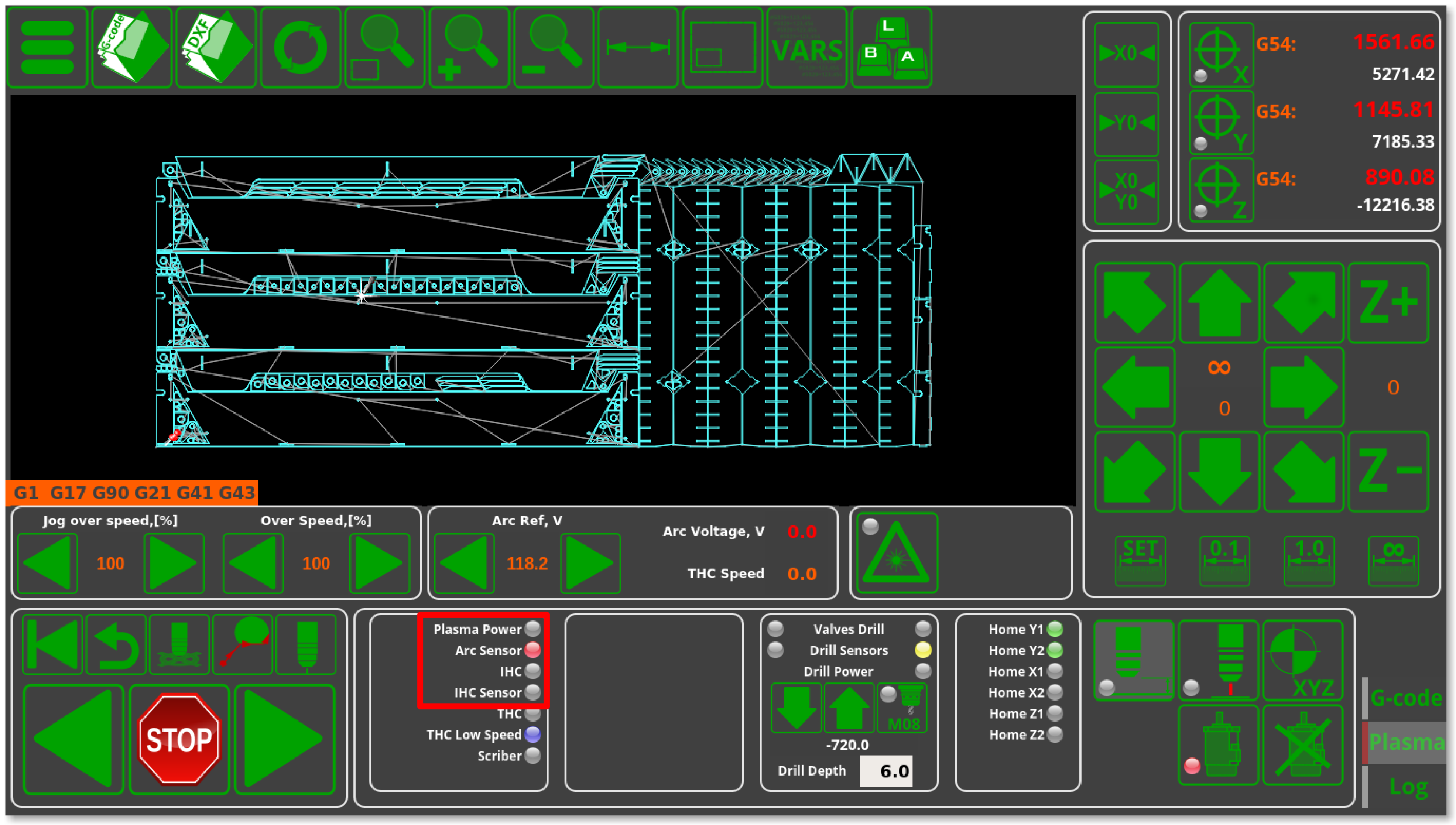
Task: Toggle the Plasma Power indicator
Action: click(x=533, y=629)
